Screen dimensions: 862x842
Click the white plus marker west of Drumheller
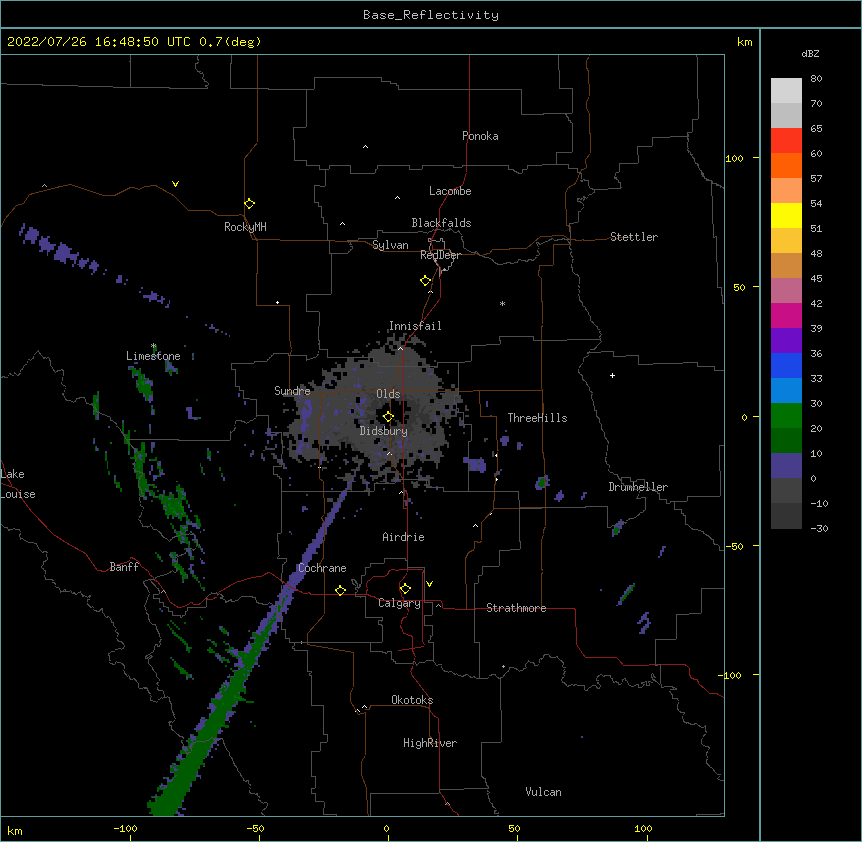(x=612, y=375)
